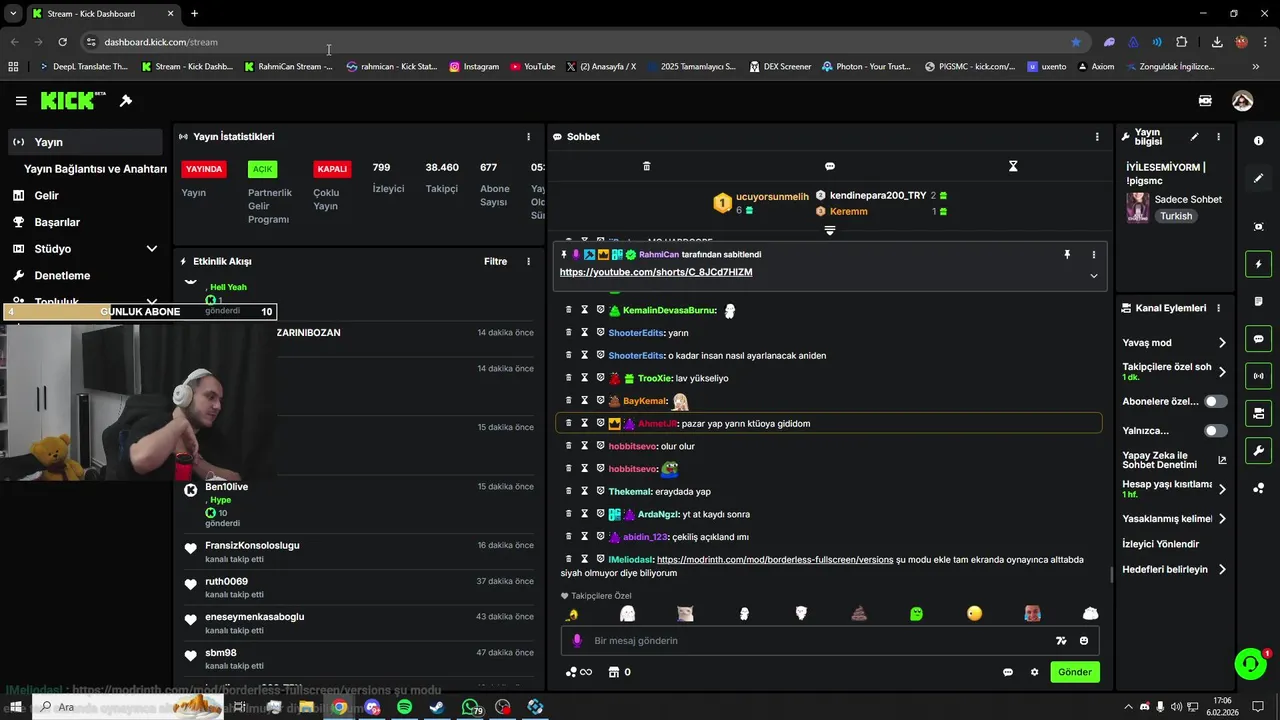Click the translate icon in the message box

[1061, 641]
